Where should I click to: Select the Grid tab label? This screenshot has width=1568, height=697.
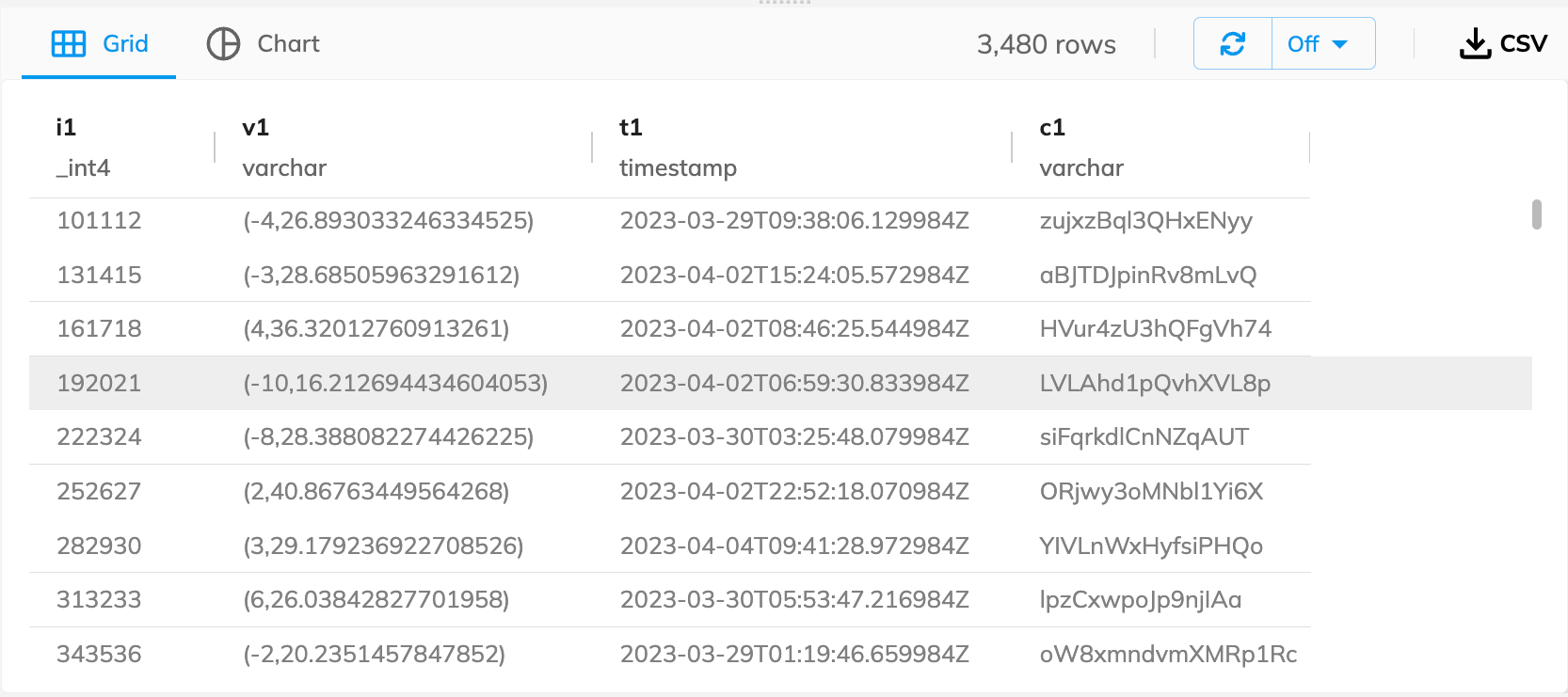(125, 44)
